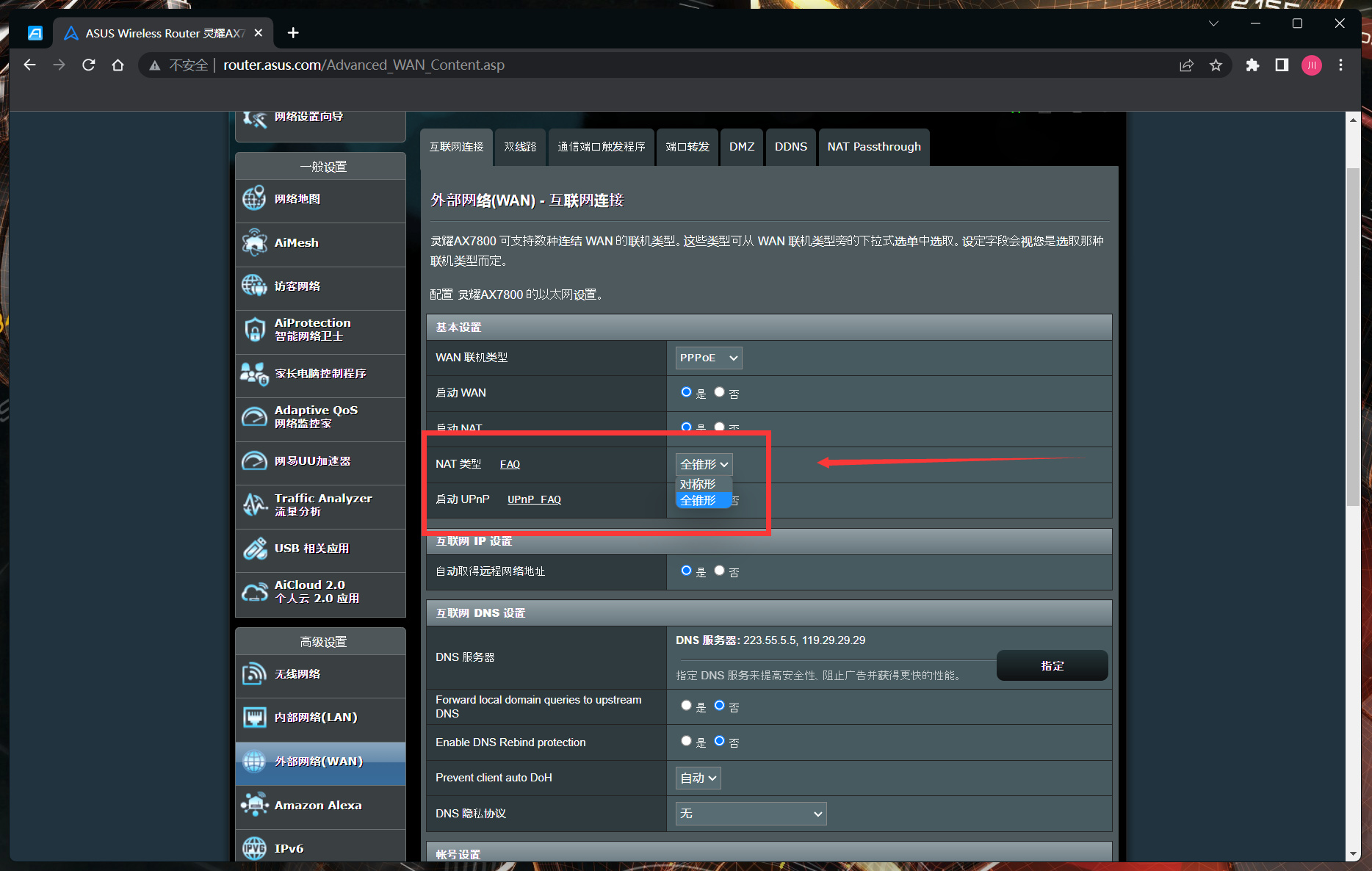
Task: Open 无线网络 wireless icon
Action: 254,673
